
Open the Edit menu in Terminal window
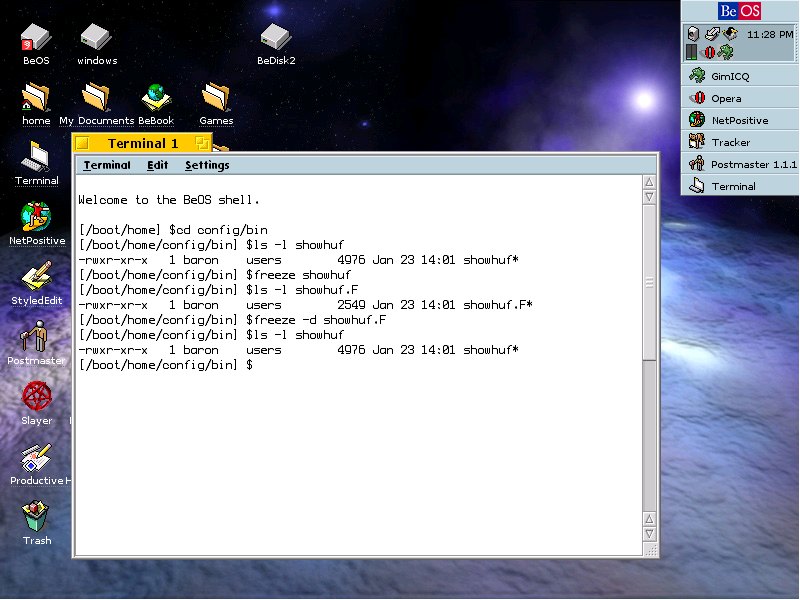157,165
